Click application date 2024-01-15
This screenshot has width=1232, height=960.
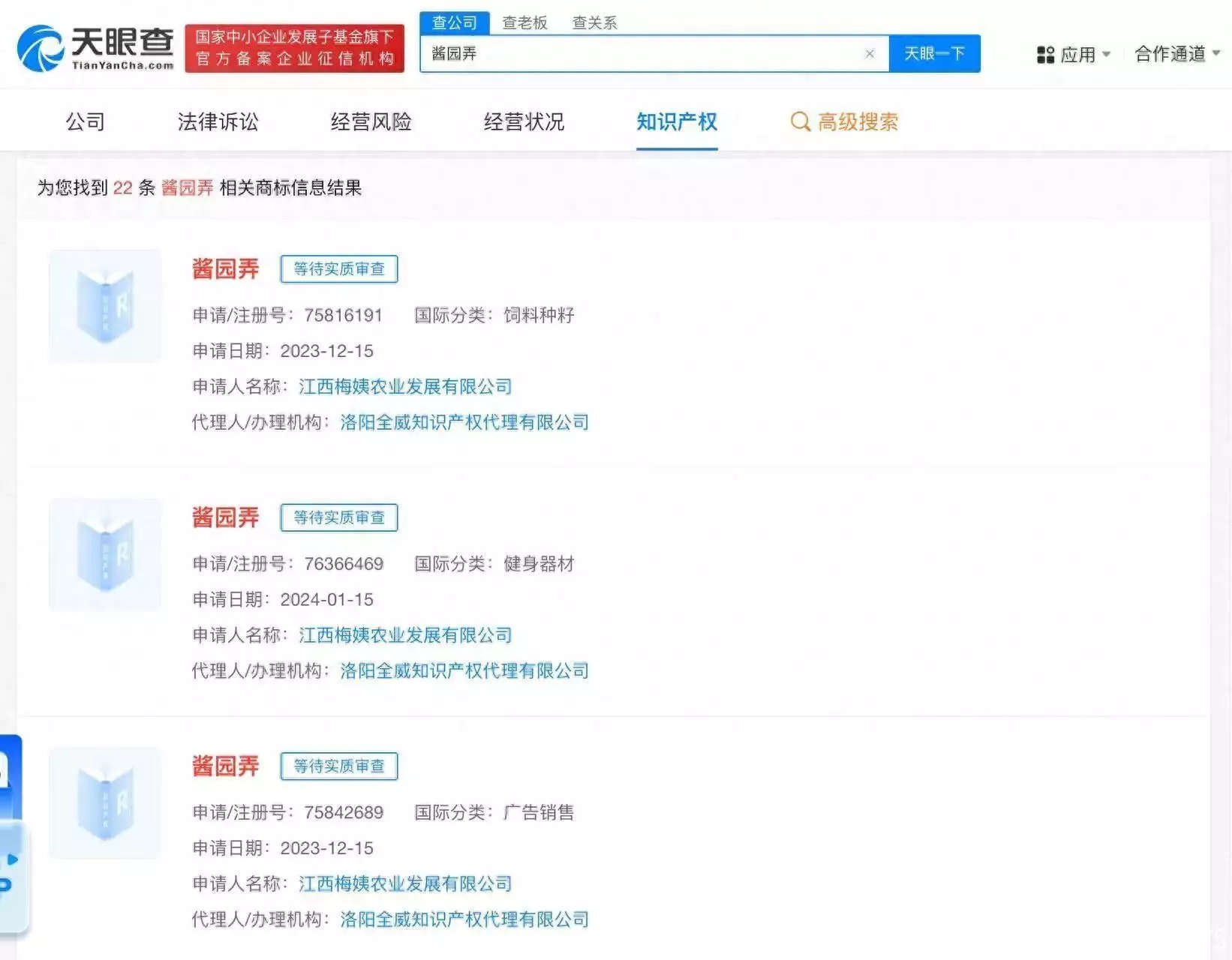tap(326, 599)
